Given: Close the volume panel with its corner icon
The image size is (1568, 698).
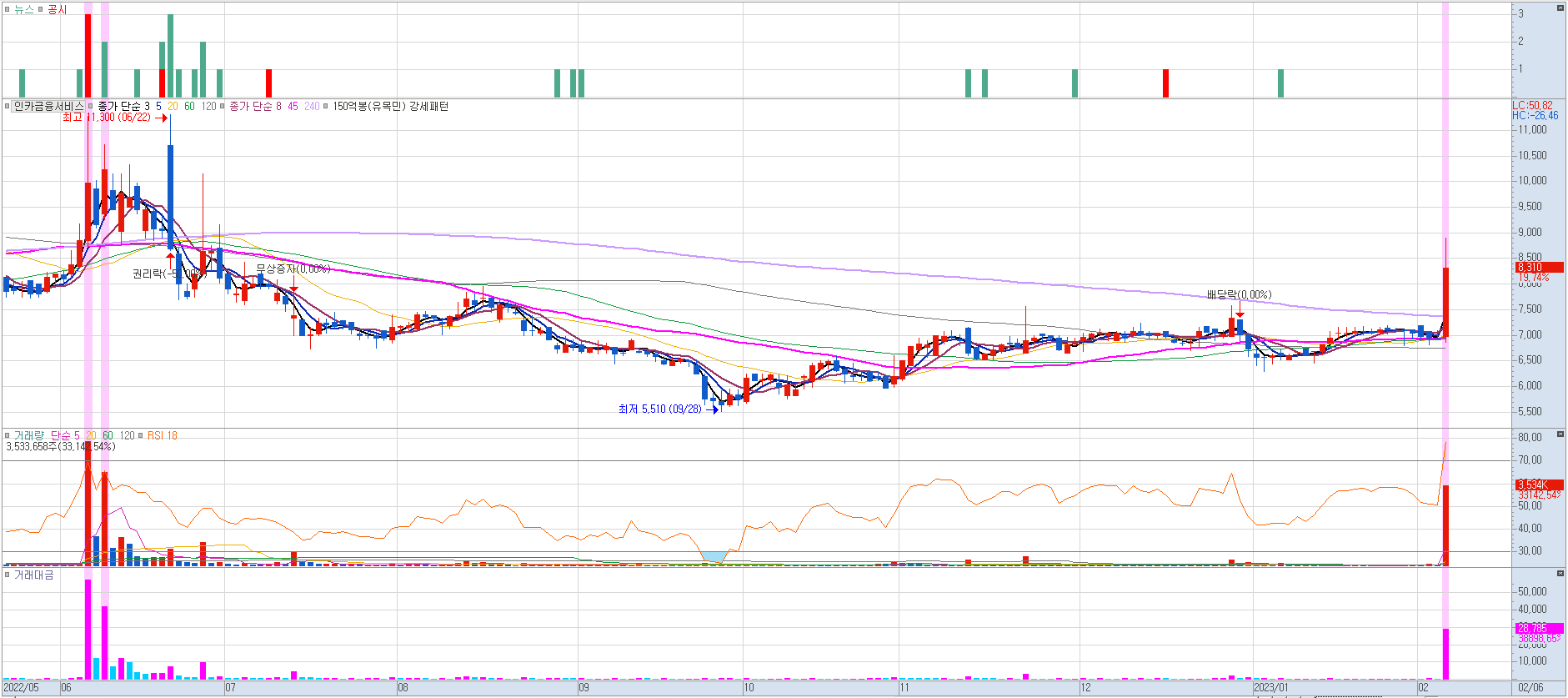Looking at the screenshot, I should point(1560,434).
